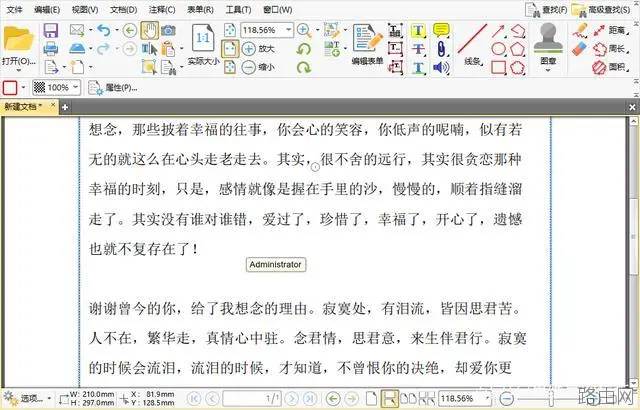The image size is (640, 410).
Task: Click the 属性(P)... properties button
Action: pyautogui.click(x=113, y=87)
